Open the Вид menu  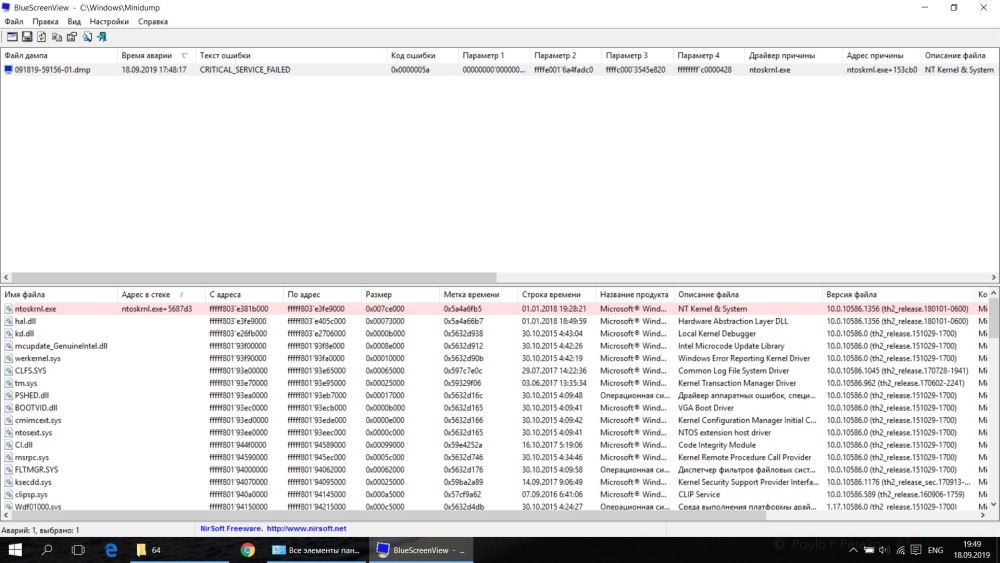74,21
